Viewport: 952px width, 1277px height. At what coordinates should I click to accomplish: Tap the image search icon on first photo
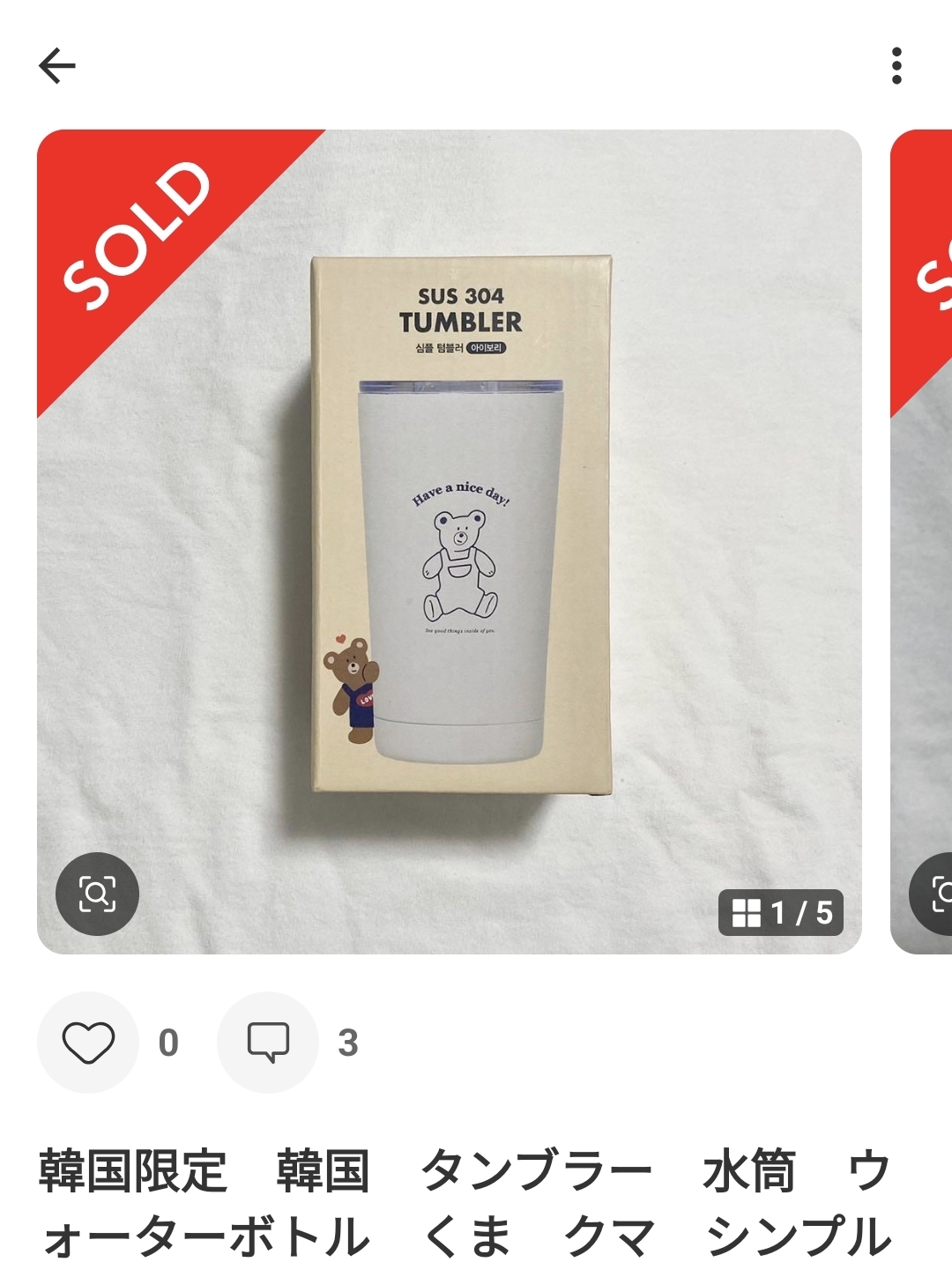97,894
